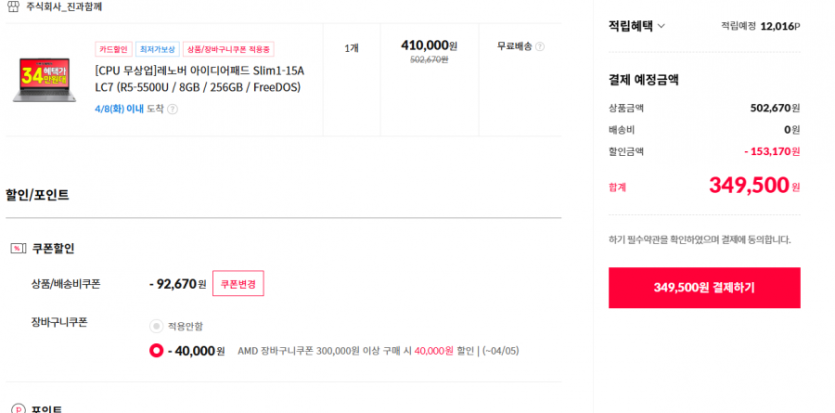Click the 주식회사_진과함께 seller name
This screenshot has height=413, width=835.
pos(64,6)
